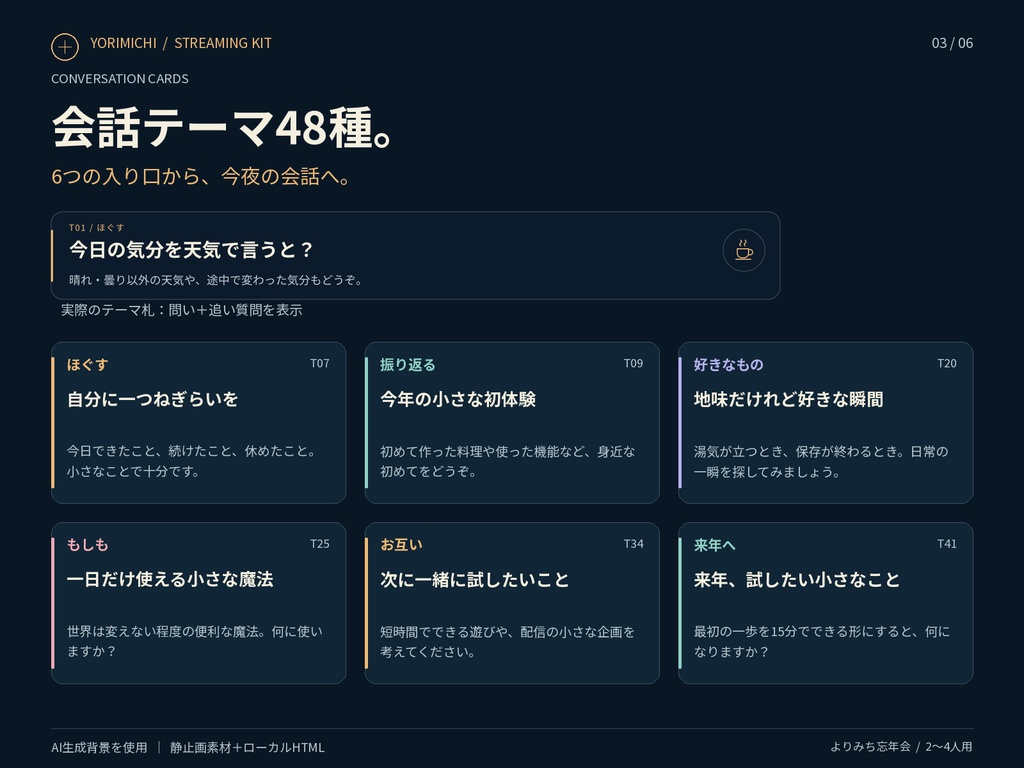
Task: Click the footer text 静止画素材＋ローカルHTML
Action: [x=248, y=747]
